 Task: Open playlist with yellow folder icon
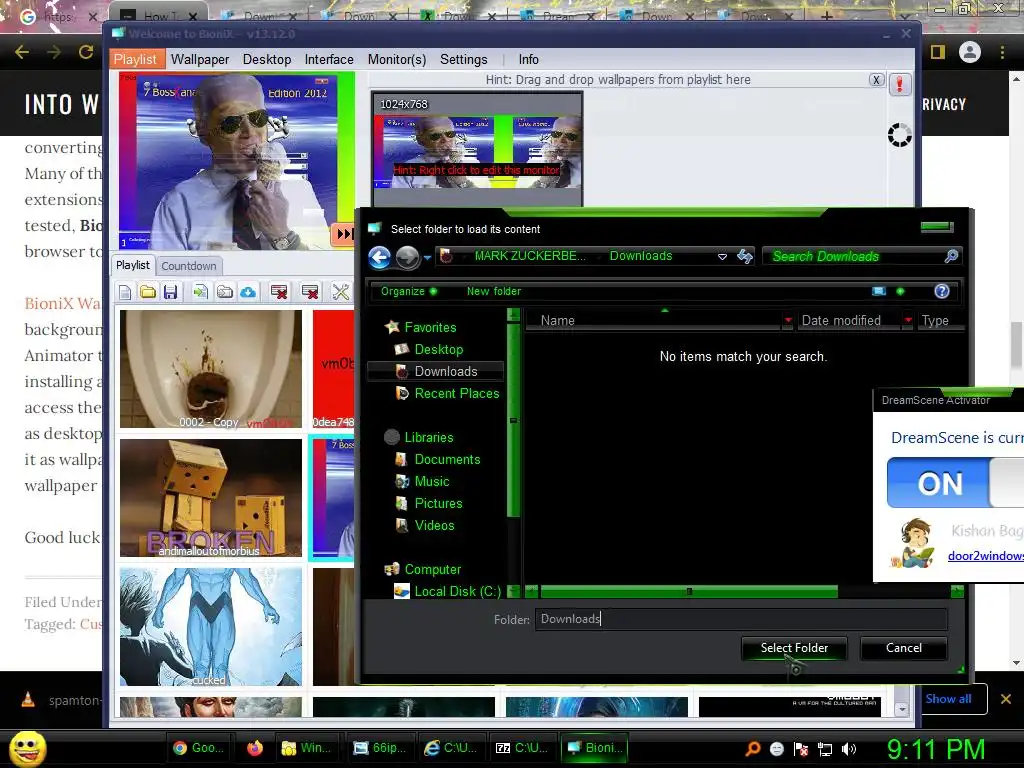click(148, 292)
